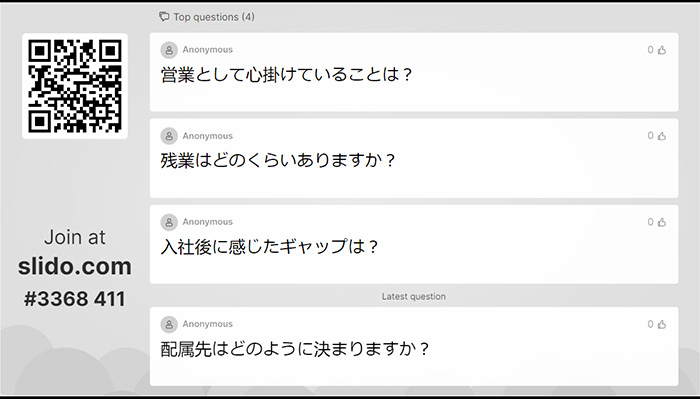Click the avatar on the 配属先 question
The height and width of the screenshot is (399, 700).
point(169,324)
